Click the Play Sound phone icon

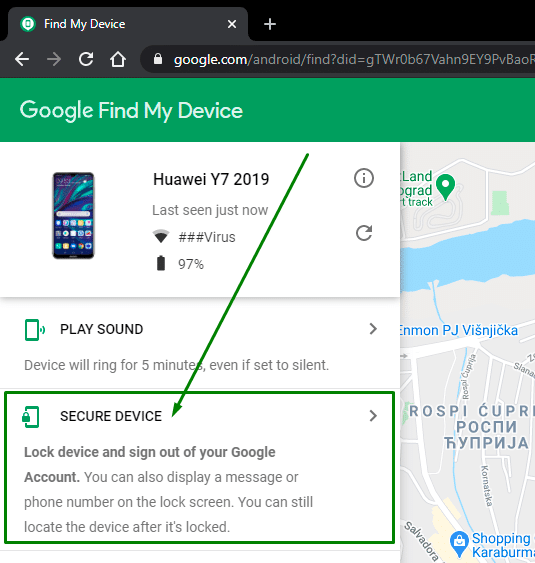pos(34,330)
